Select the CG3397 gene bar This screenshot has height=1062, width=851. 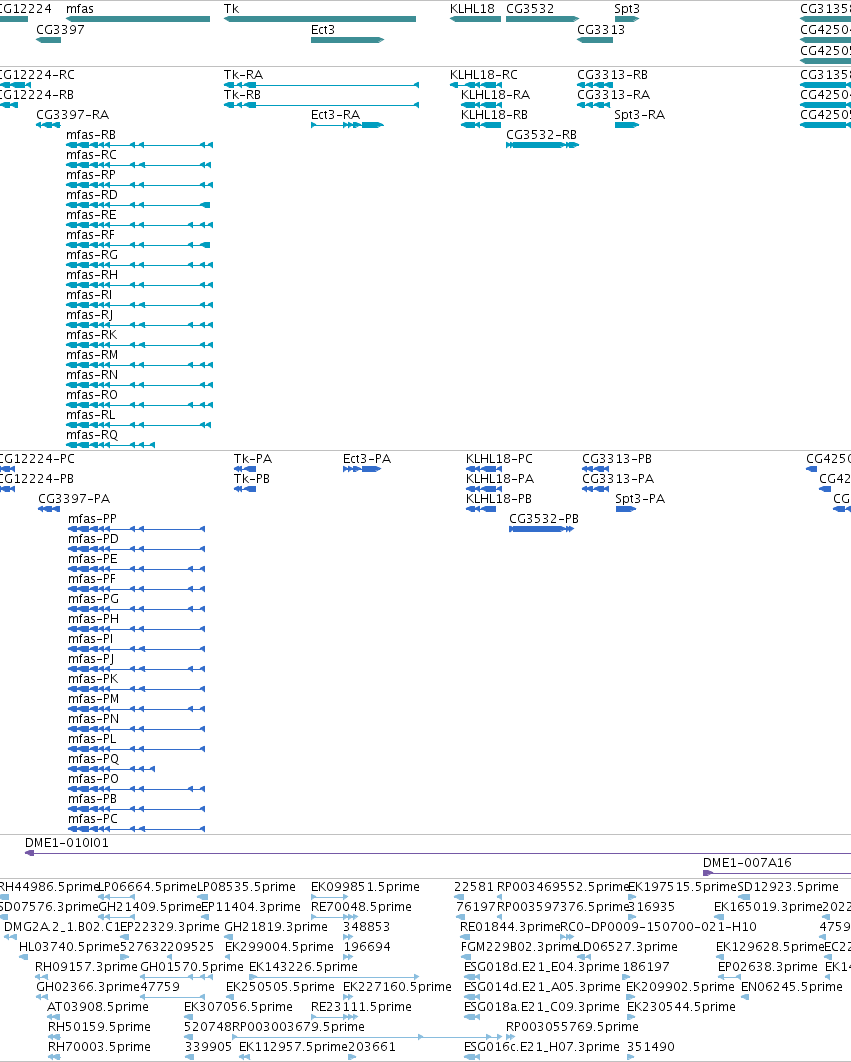click(49, 40)
